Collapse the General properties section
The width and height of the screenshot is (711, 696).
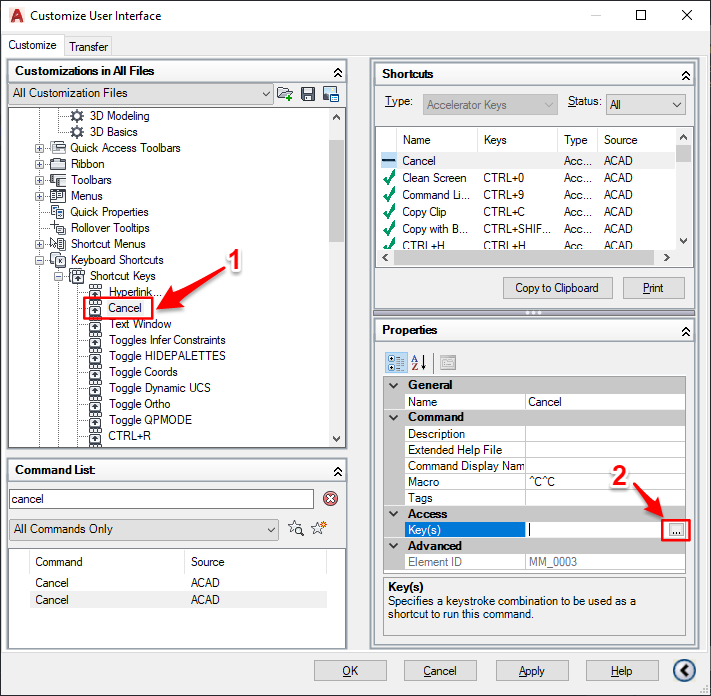click(394, 385)
